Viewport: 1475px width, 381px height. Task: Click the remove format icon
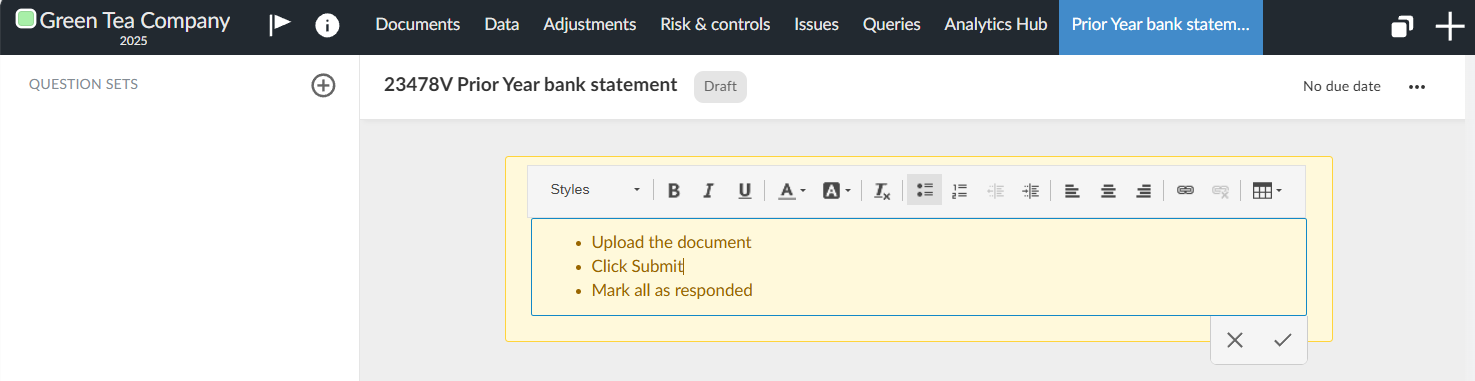click(x=881, y=190)
